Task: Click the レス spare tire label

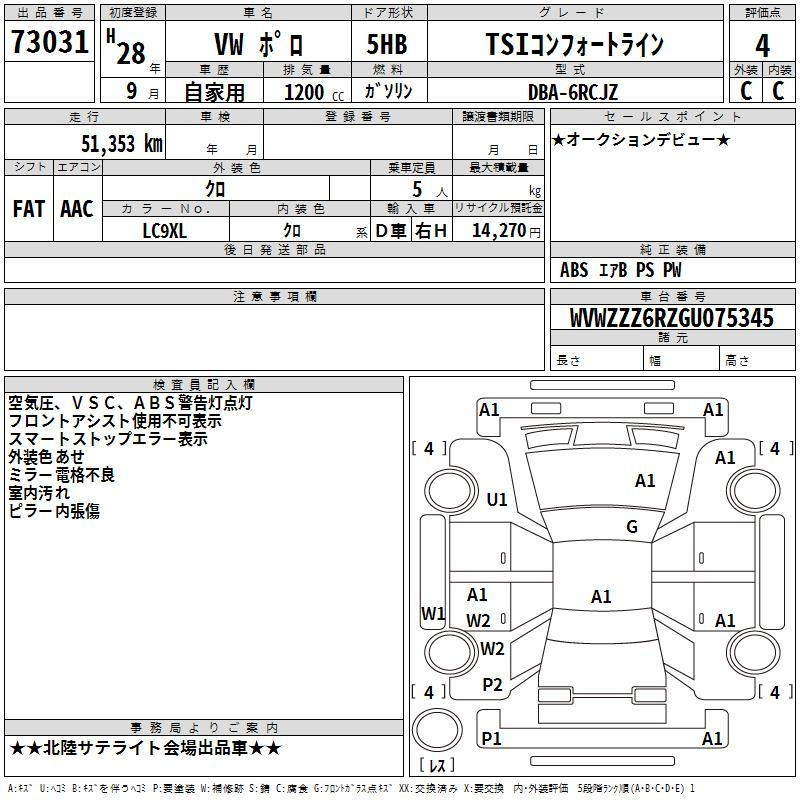Action: tap(437, 765)
